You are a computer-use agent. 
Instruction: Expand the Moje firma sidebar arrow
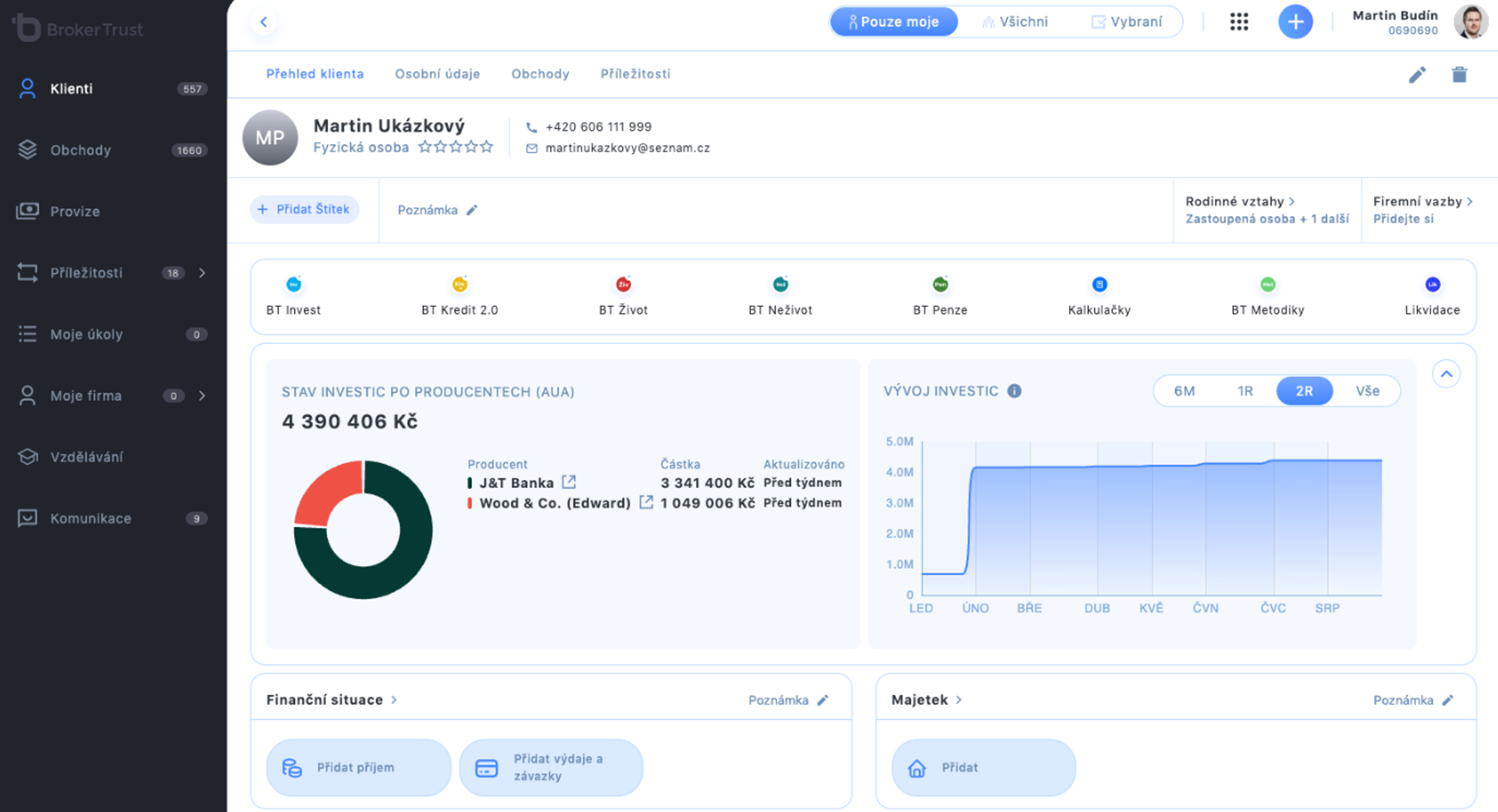pyautogui.click(x=202, y=395)
